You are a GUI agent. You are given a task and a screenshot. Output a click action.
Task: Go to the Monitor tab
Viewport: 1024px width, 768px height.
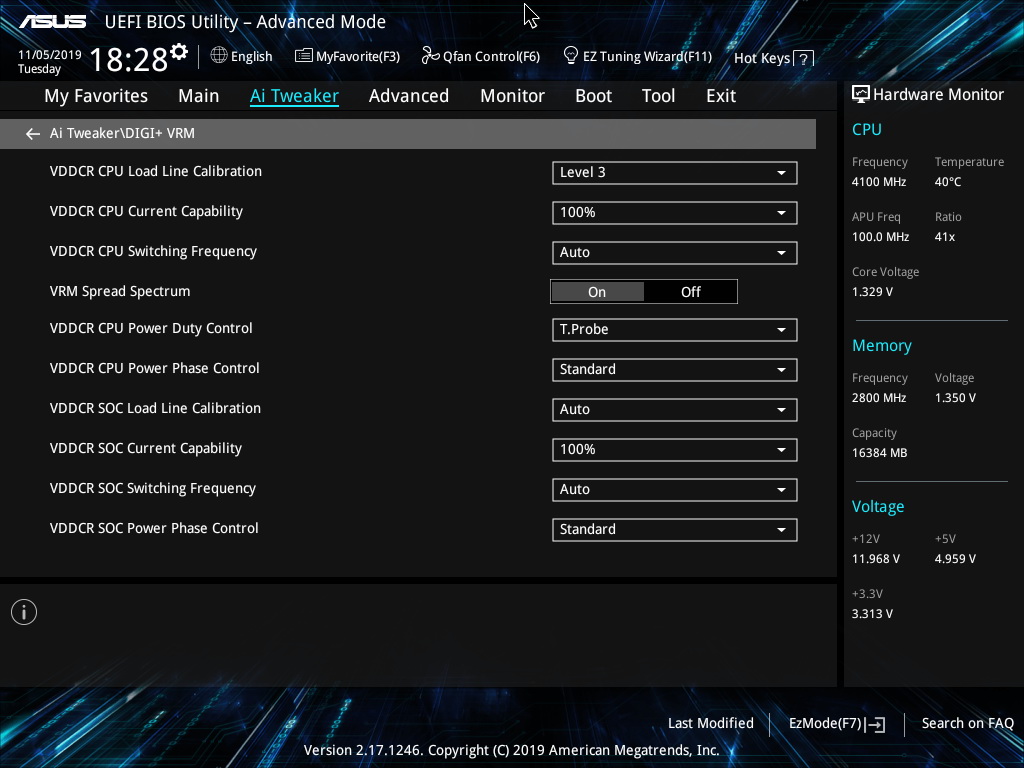click(x=512, y=96)
